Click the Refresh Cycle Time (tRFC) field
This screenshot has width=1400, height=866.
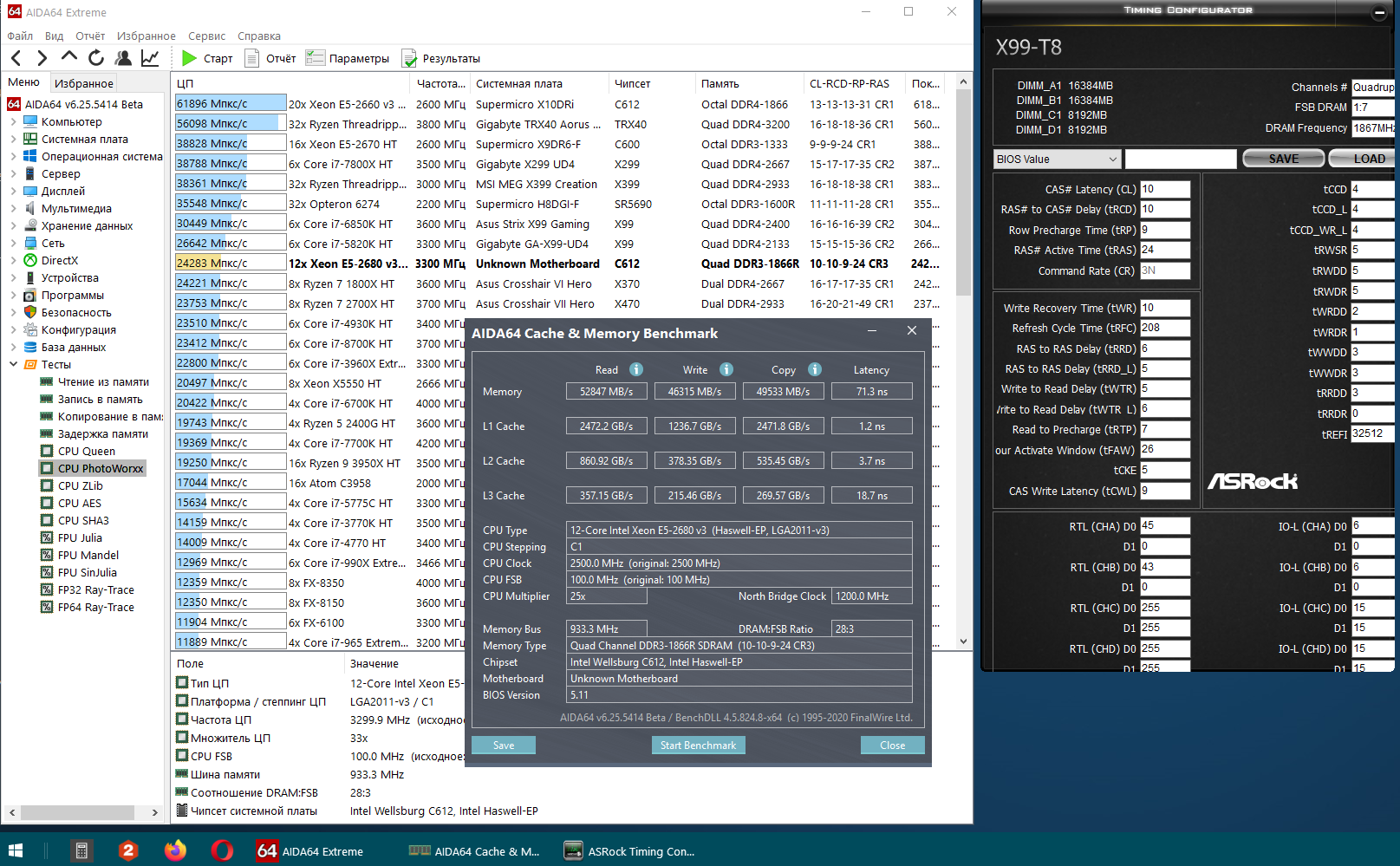click(x=1165, y=328)
